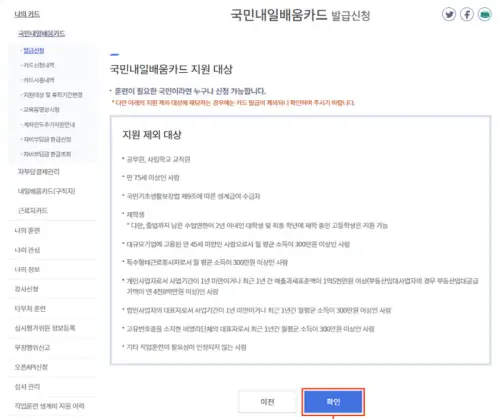Click the 국민기초생활보장법 생계급여 수급자 bullet
Image resolution: width=500 pixels, height=419 pixels.
[193, 196]
